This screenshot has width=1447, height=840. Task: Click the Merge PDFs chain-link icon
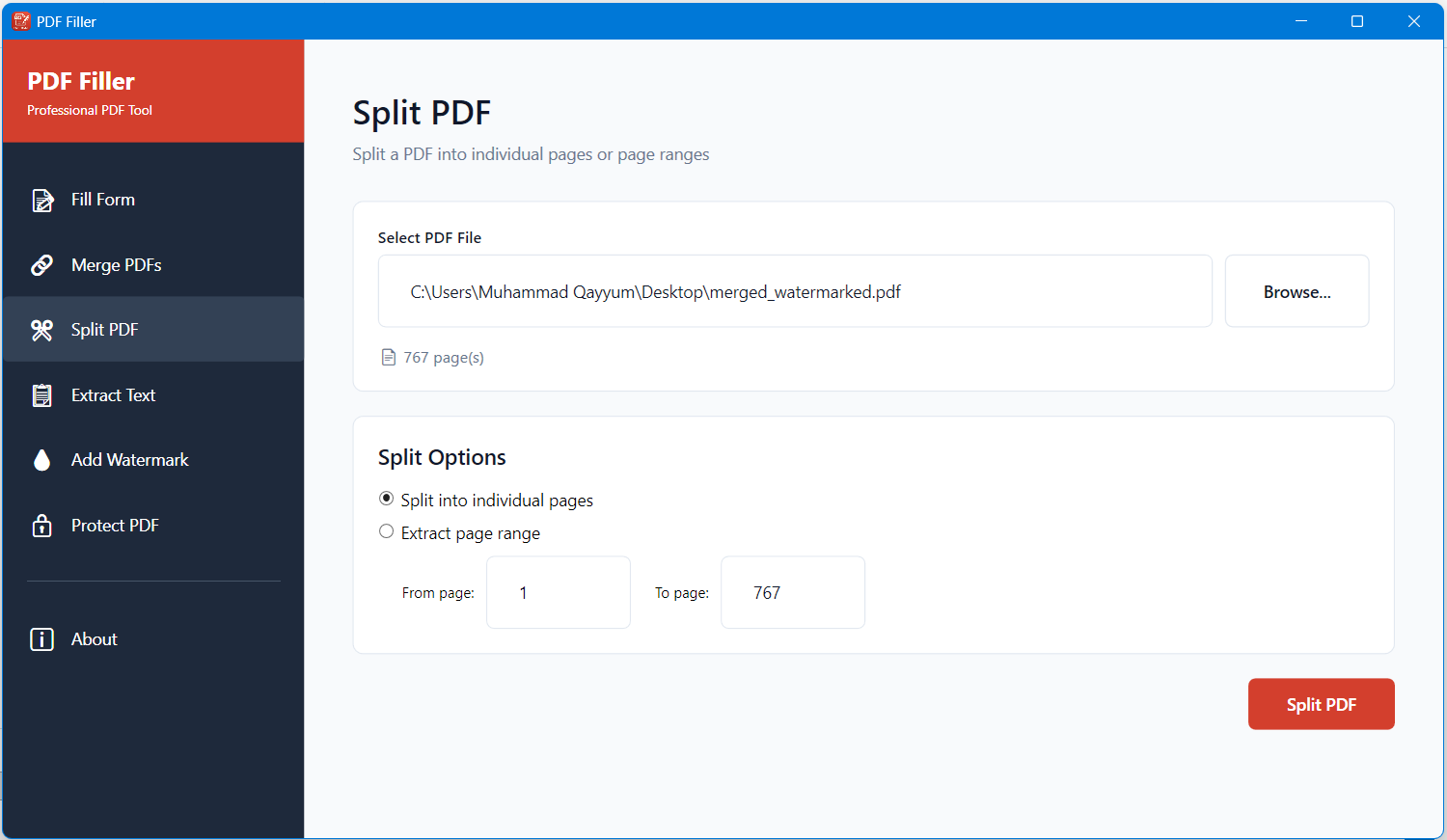click(42, 264)
